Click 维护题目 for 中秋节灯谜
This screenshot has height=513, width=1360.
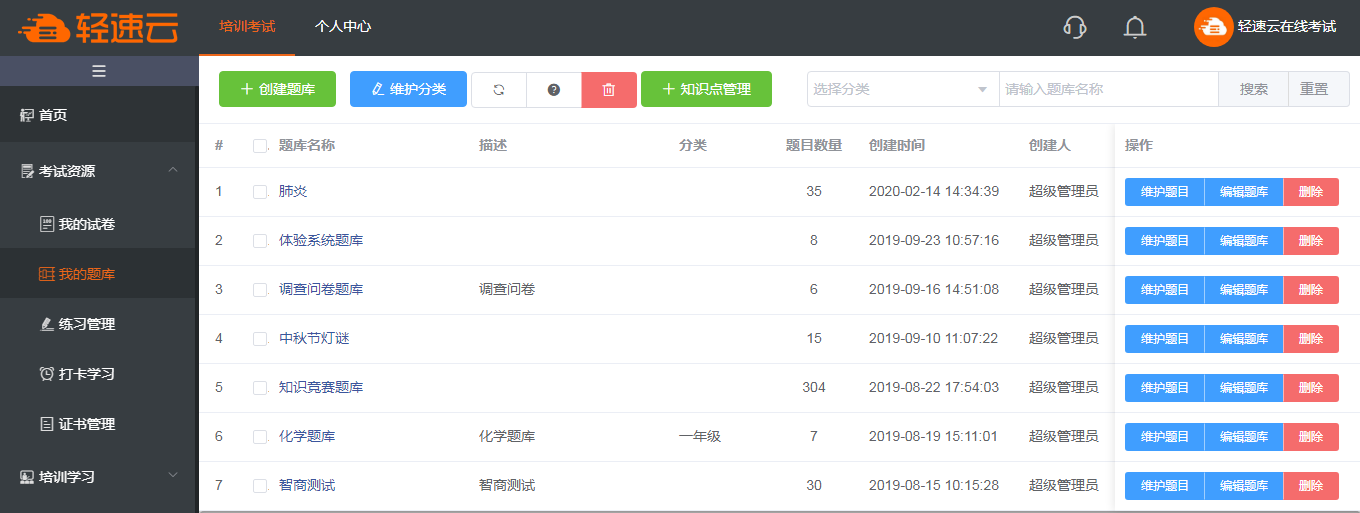pyautogui.click(x=1165, y=339)
